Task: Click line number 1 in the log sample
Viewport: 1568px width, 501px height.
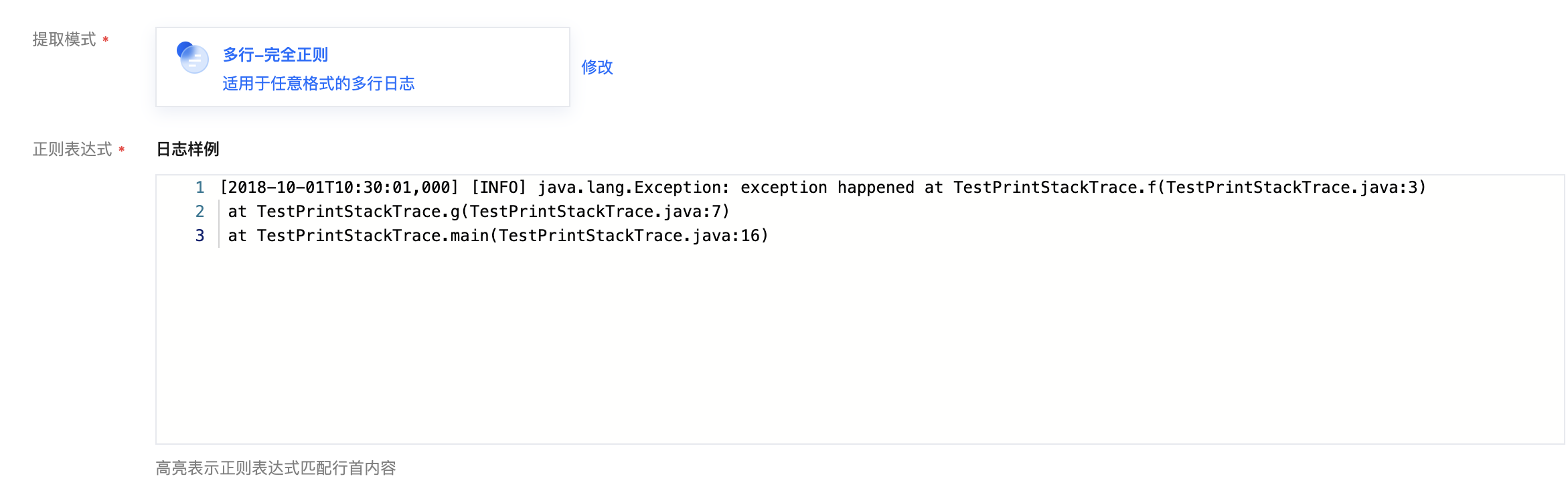Action: click(200, 188)
